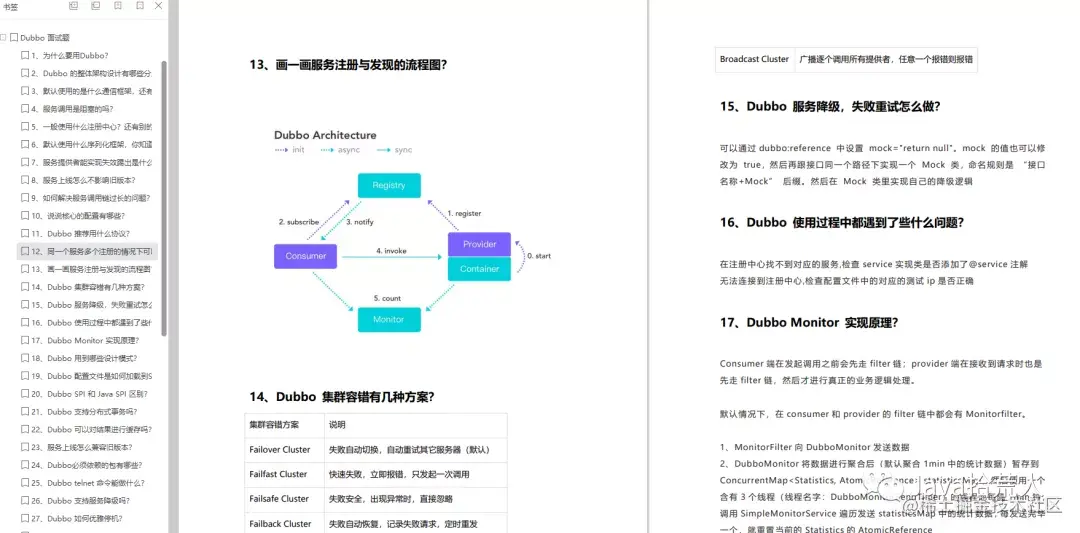Click the '5. count' label above Monitor

tap(387, 298)
